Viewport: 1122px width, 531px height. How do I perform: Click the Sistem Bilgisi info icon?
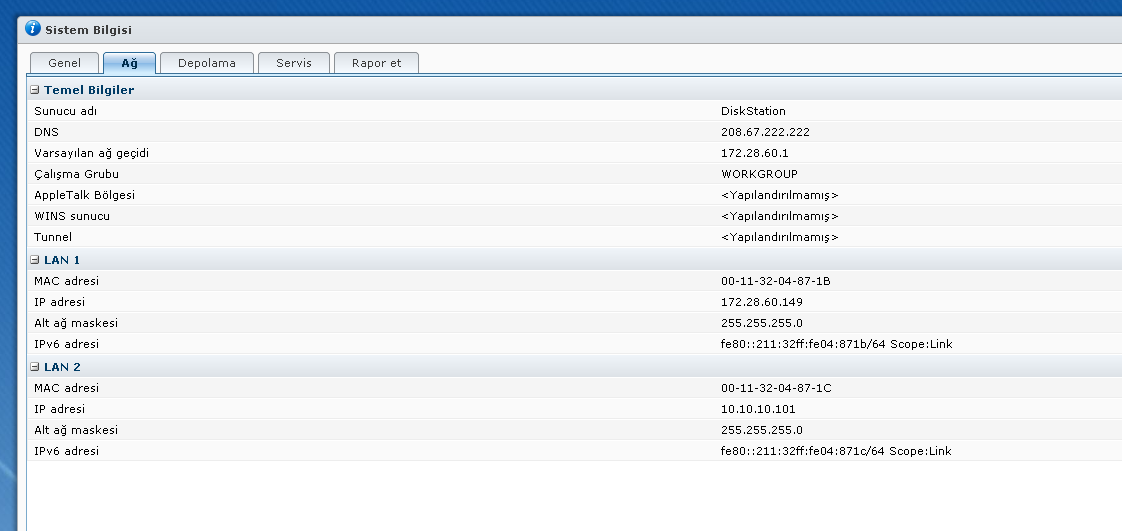tap(33, 29)
